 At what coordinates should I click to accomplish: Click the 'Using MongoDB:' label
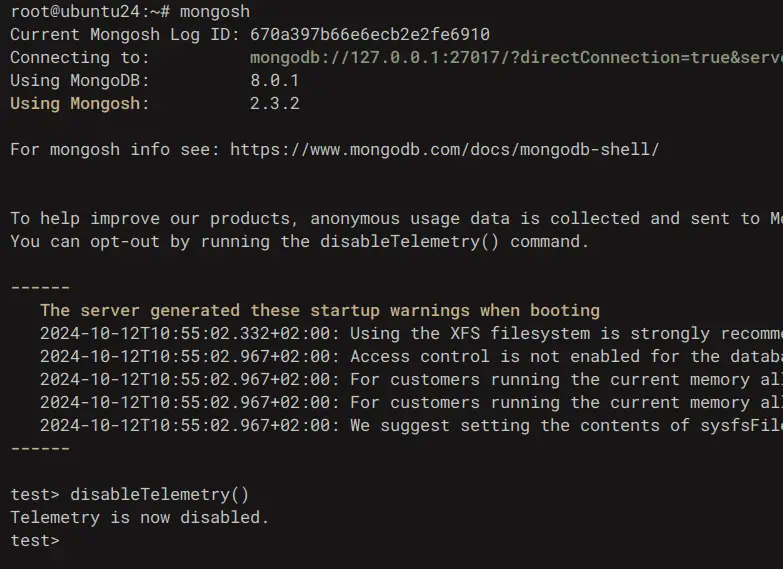[x=80, y=80]
